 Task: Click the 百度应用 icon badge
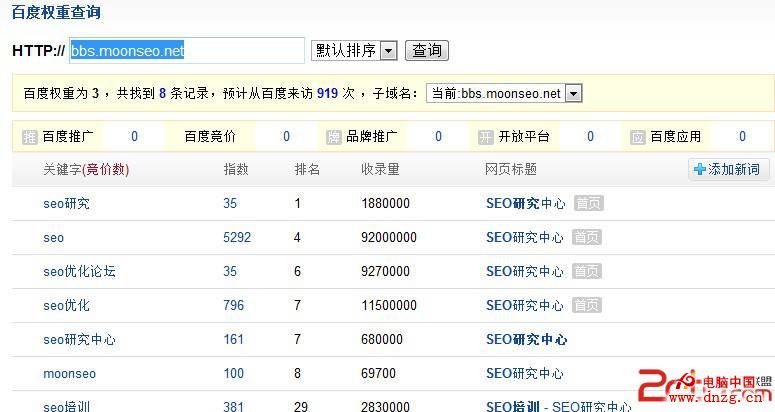638,137
